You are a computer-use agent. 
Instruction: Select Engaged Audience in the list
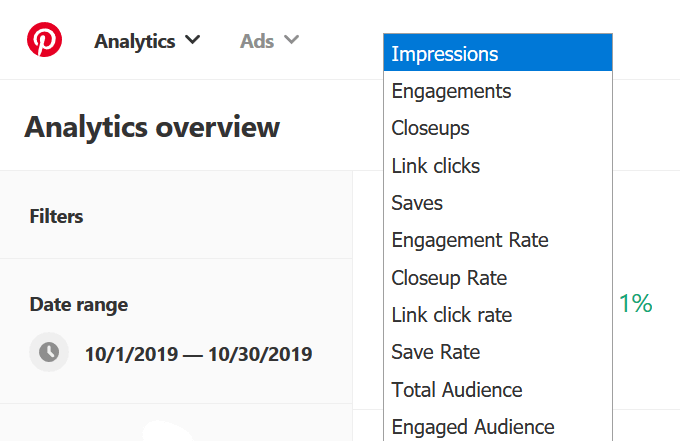point(497,427)
